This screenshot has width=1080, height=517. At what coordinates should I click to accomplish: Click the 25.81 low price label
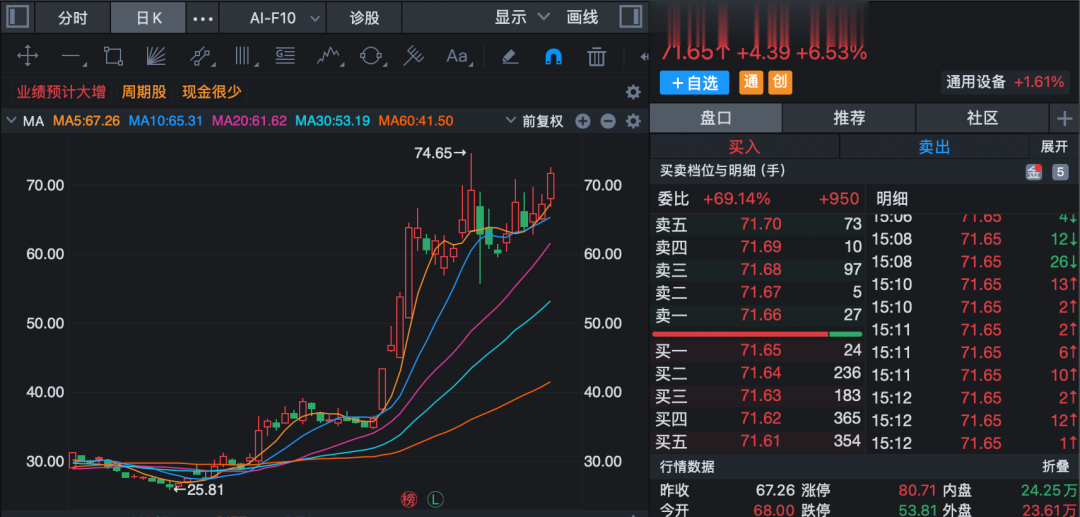(x=198, y=490)
